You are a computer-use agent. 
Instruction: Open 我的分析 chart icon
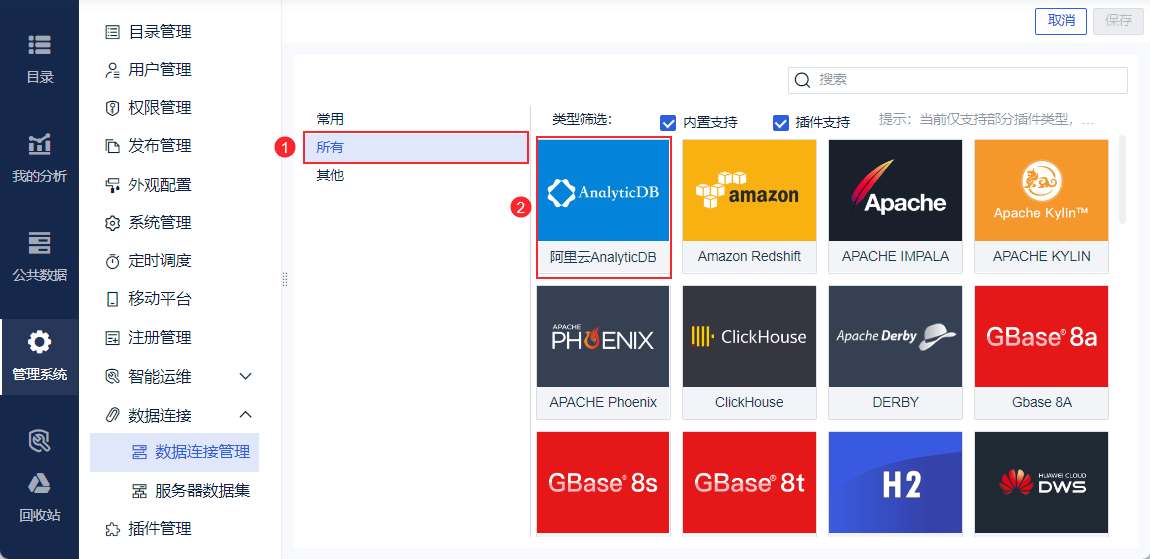(x=40, y=144)
